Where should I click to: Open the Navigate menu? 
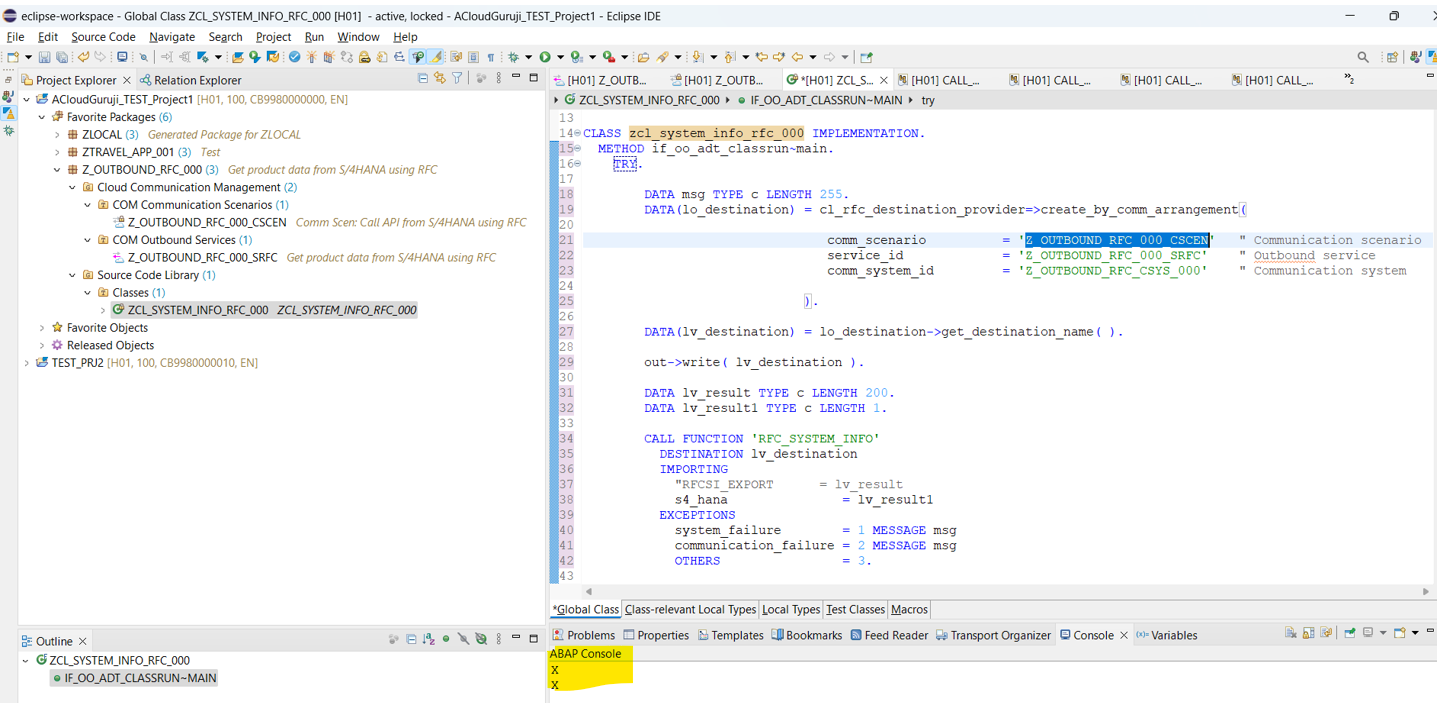click(171, 37)
